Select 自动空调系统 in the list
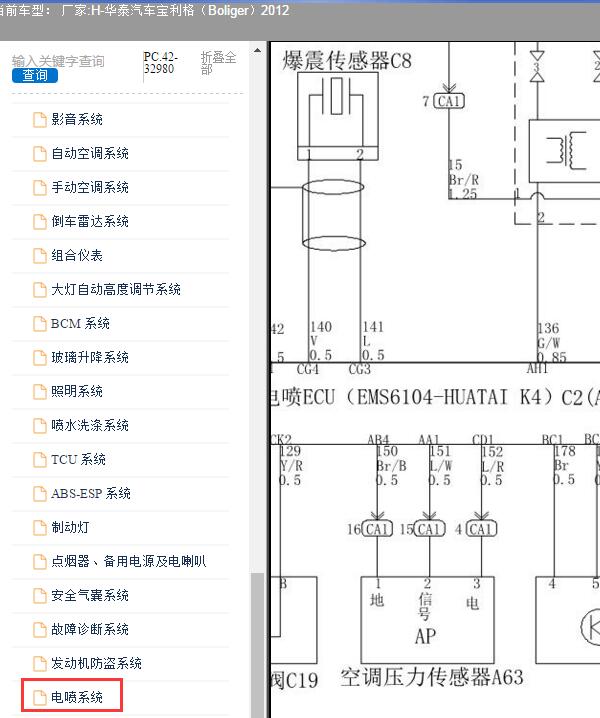Viewport: 600px width, 718px height. point(90,153)
